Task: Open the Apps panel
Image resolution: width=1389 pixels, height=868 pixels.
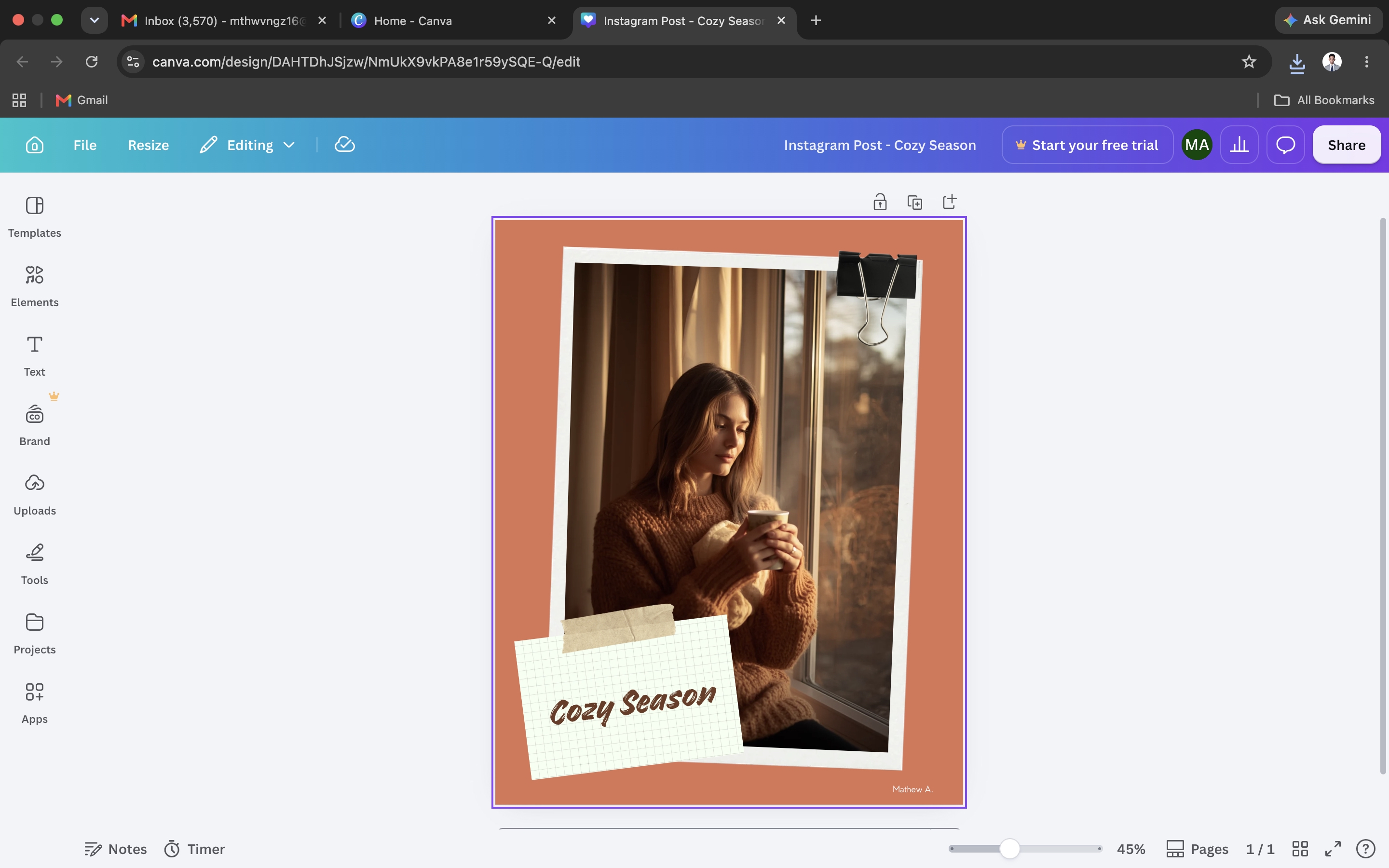Action: [x=34, y=703]
